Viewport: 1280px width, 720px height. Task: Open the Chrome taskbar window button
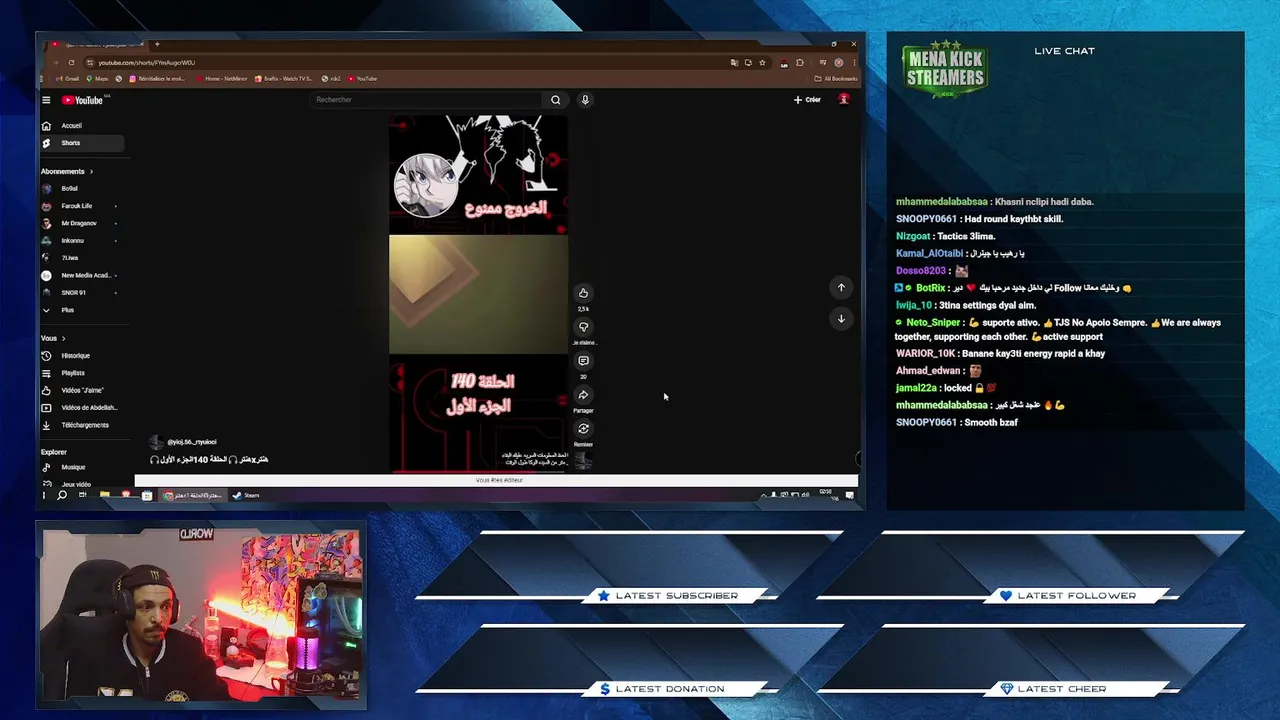[x=195, y=495]
